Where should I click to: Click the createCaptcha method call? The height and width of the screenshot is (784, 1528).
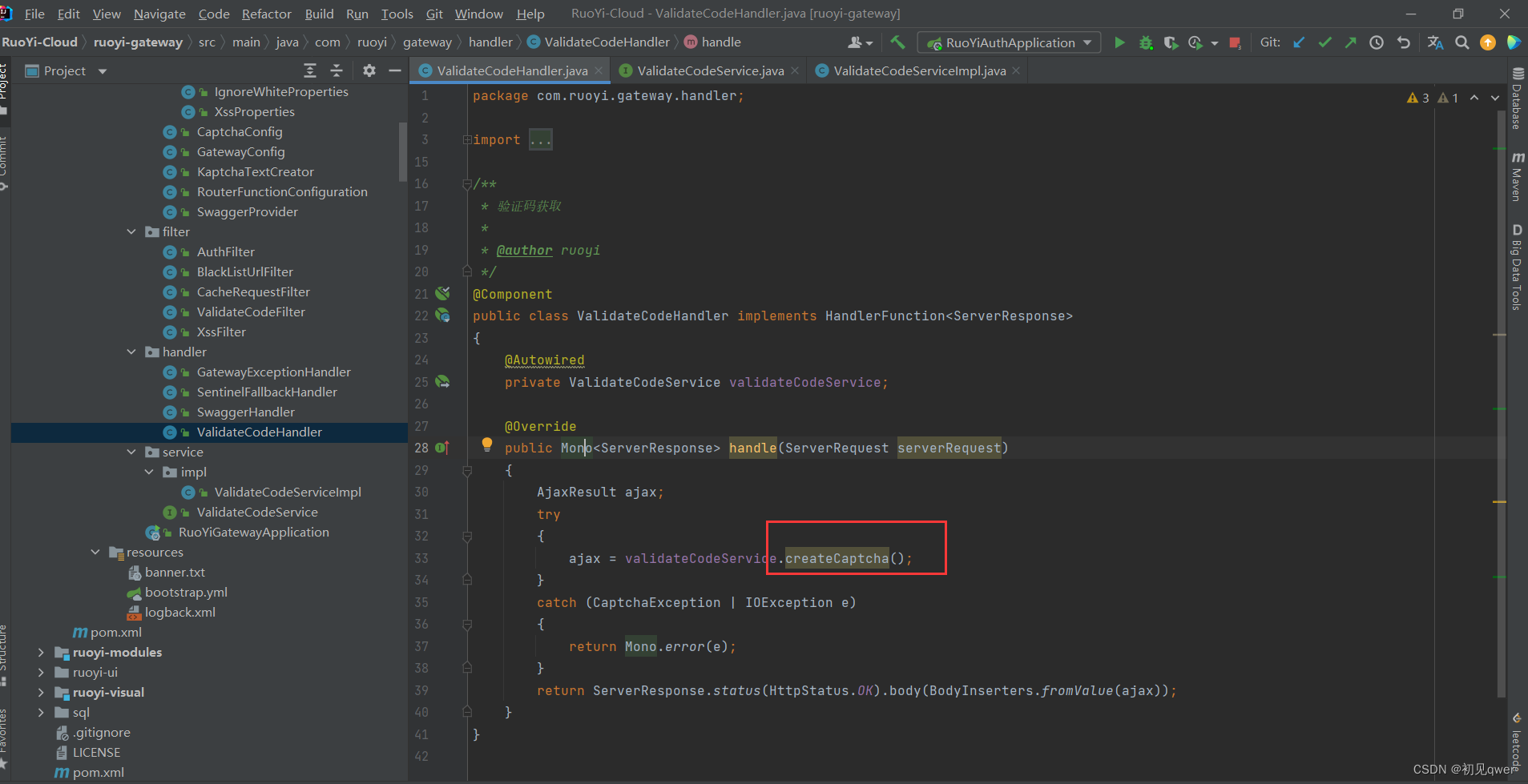tap(837, 558)
